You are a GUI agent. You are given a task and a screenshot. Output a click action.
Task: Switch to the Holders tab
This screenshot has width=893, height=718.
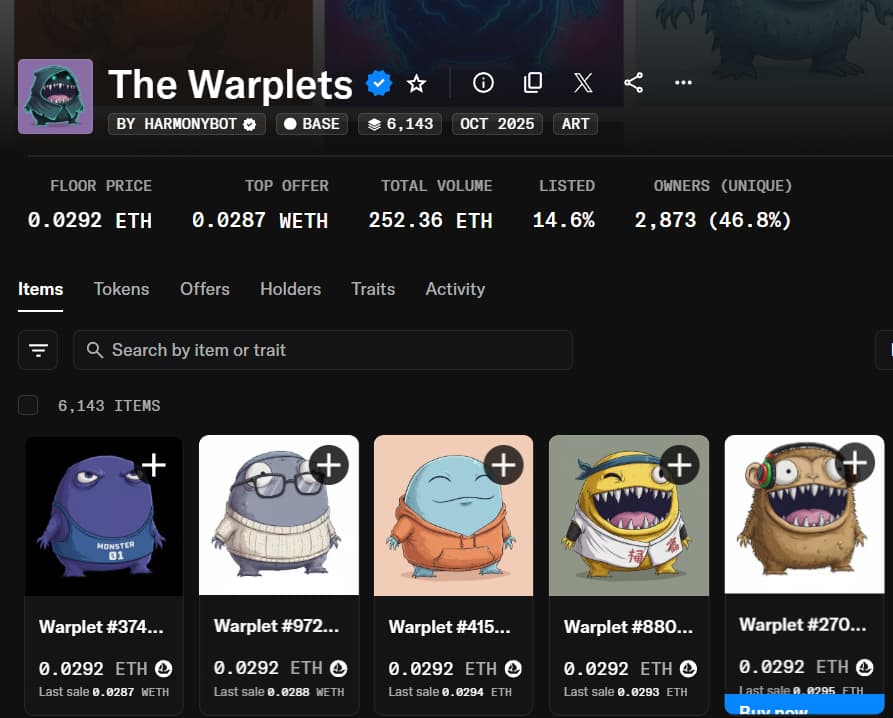pyautogui.click(x=290, y=289)
